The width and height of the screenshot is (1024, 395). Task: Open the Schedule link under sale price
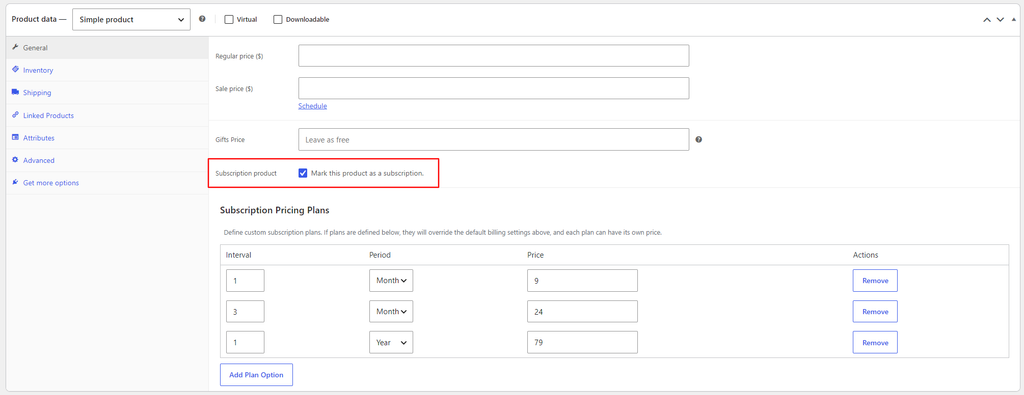pyautogui.click(x=313, y=106)
